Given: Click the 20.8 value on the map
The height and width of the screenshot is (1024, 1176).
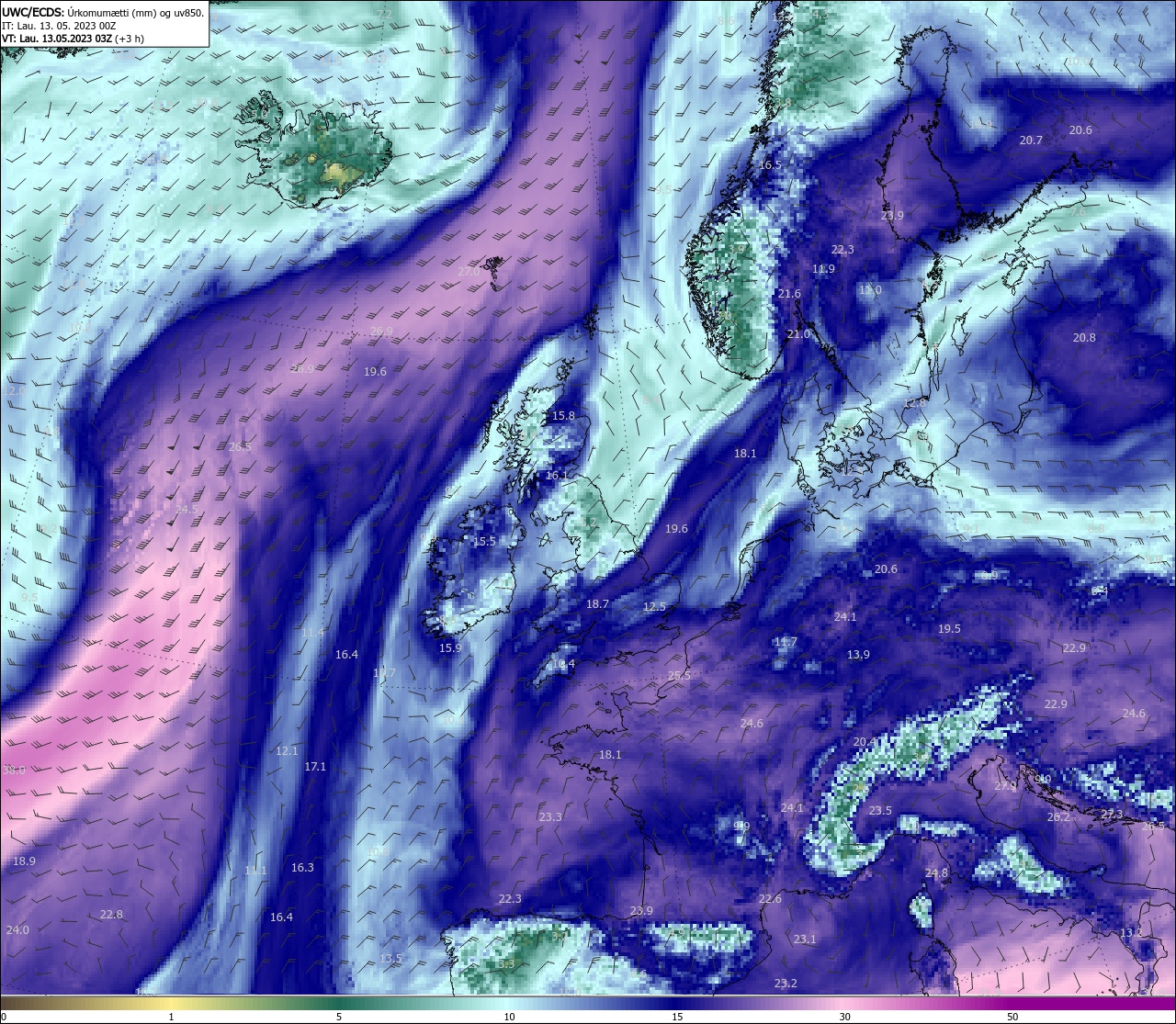Looking at the screenshot, I should click(x=1084, y=337).
